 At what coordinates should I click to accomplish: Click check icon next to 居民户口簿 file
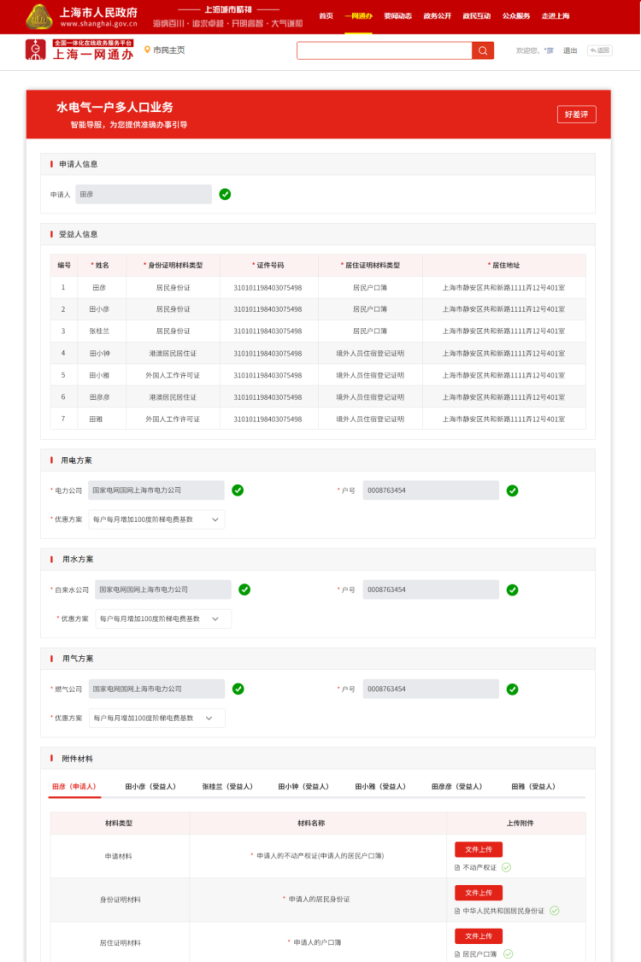tap(508, 954)
